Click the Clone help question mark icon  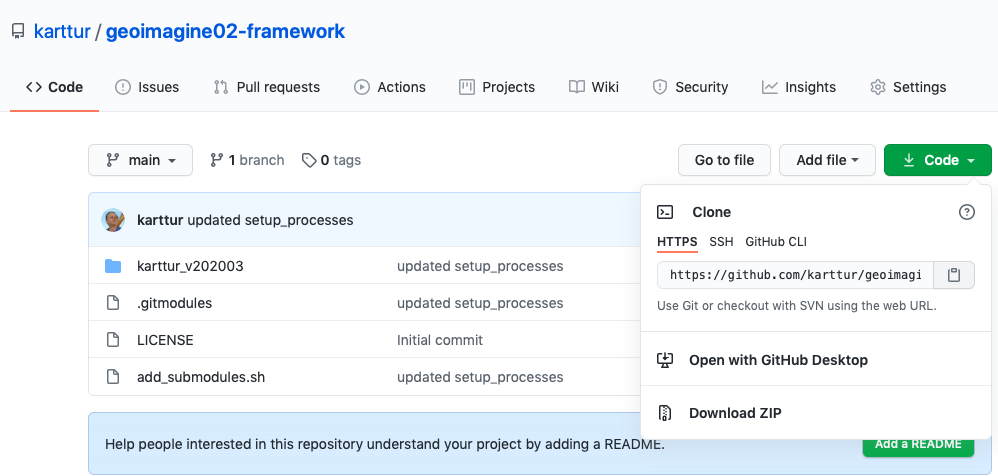(966, 212)
